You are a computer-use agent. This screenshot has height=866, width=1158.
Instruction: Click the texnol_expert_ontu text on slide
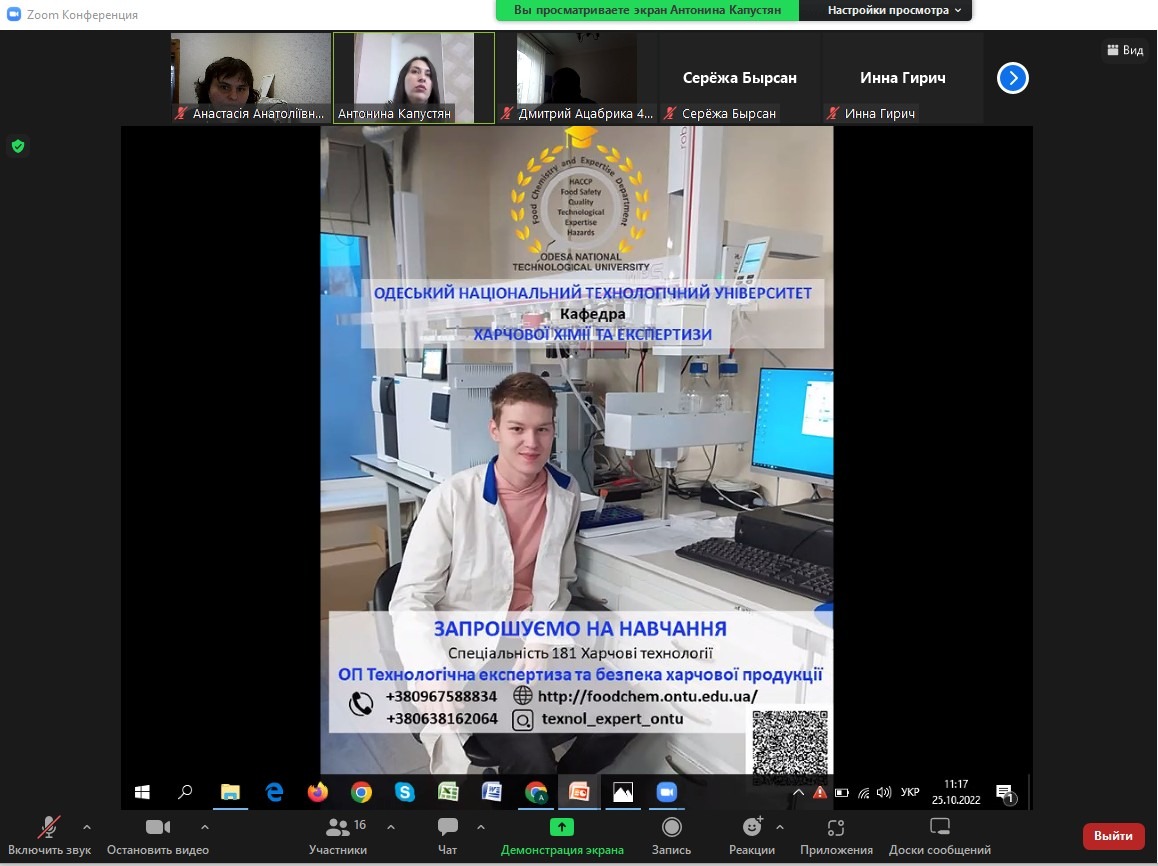tap(612, 719)
